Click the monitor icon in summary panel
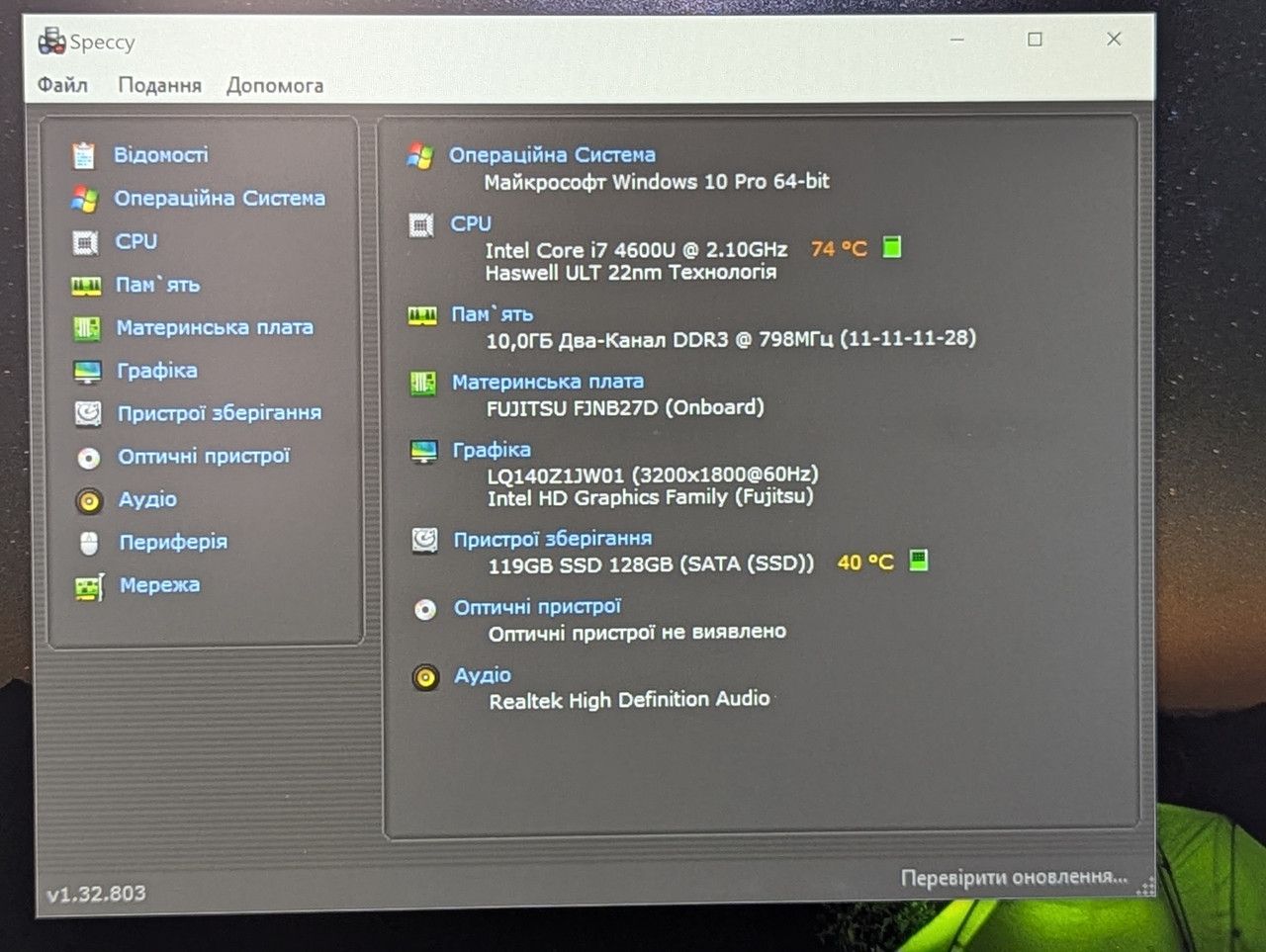The width and height of the screenshot is (1266, 952). tap(424, 452)
